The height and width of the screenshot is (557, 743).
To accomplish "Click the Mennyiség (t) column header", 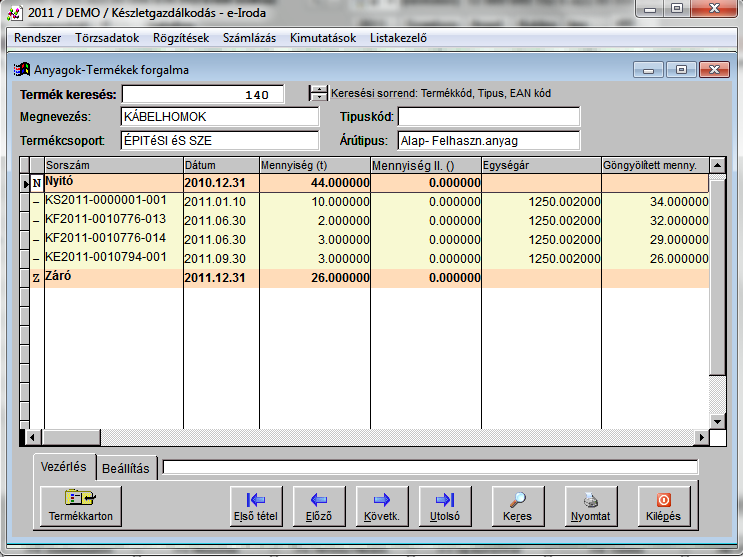I will (314, 165).
